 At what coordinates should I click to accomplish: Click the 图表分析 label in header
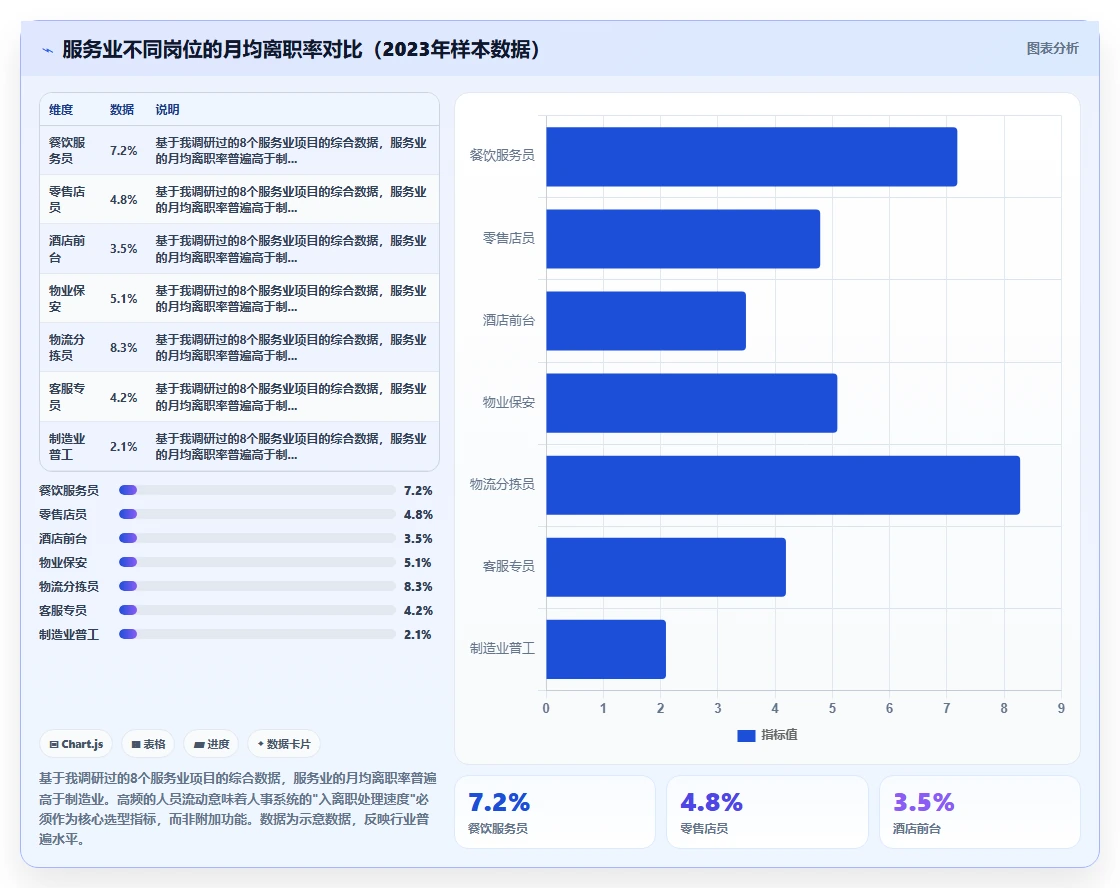click(x=1052, y=49)
